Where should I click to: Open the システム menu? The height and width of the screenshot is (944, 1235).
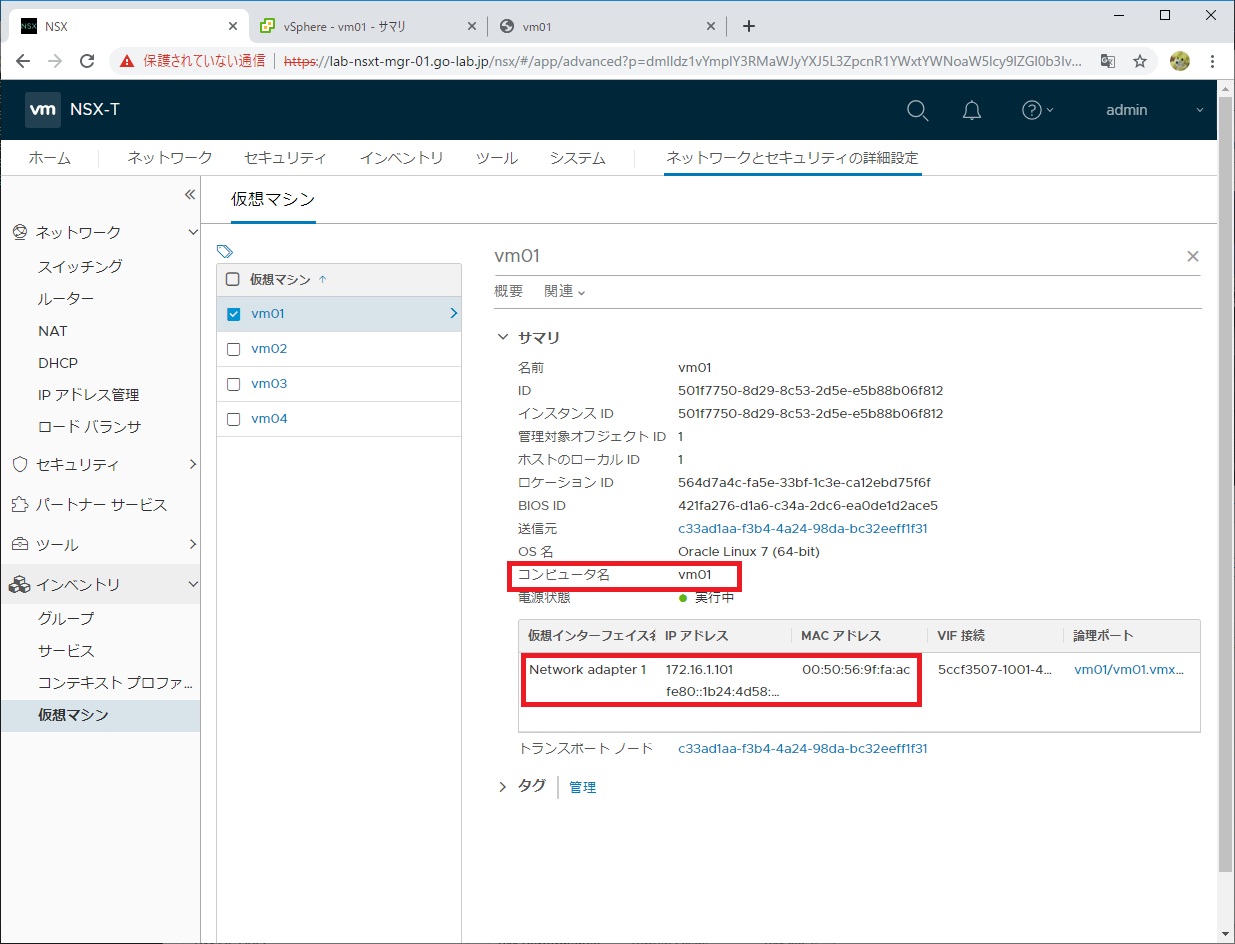tap(577, 158)
